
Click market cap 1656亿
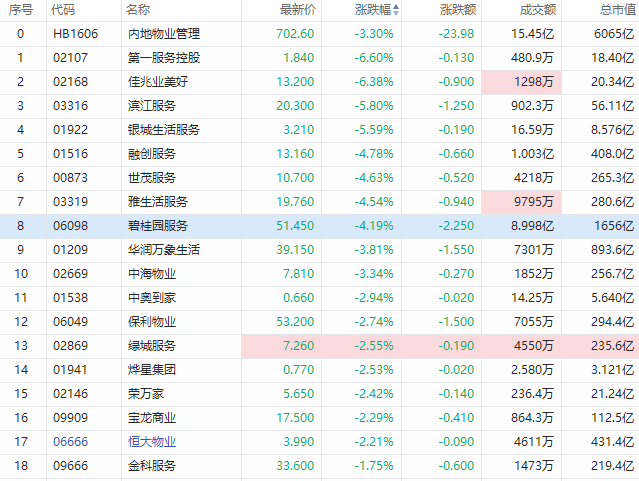(x=614, y=225)
